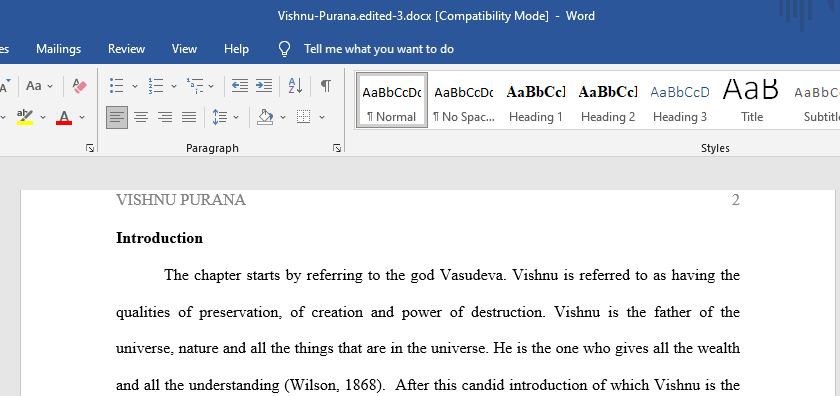This screenshot has height=396, width=840.
Task: Click the Tell me lightbulb icon
Action: 284,49
